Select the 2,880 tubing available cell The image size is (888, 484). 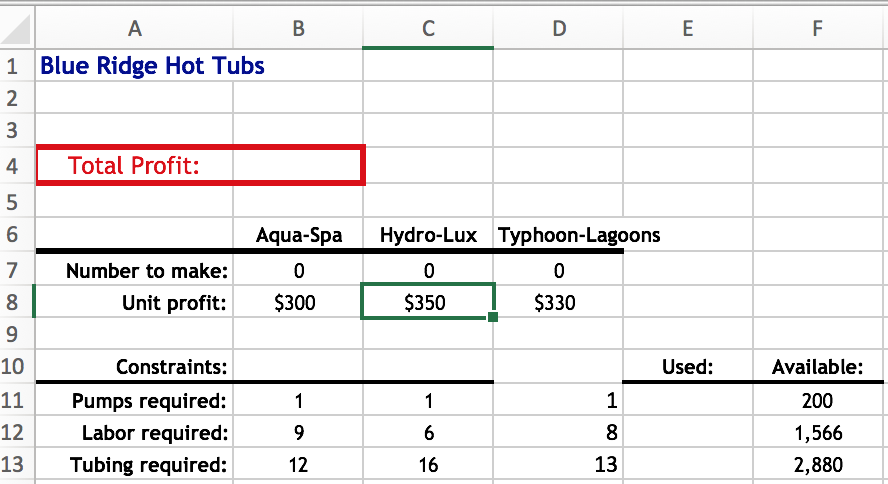pyautogui.click(x=818, y=465)
